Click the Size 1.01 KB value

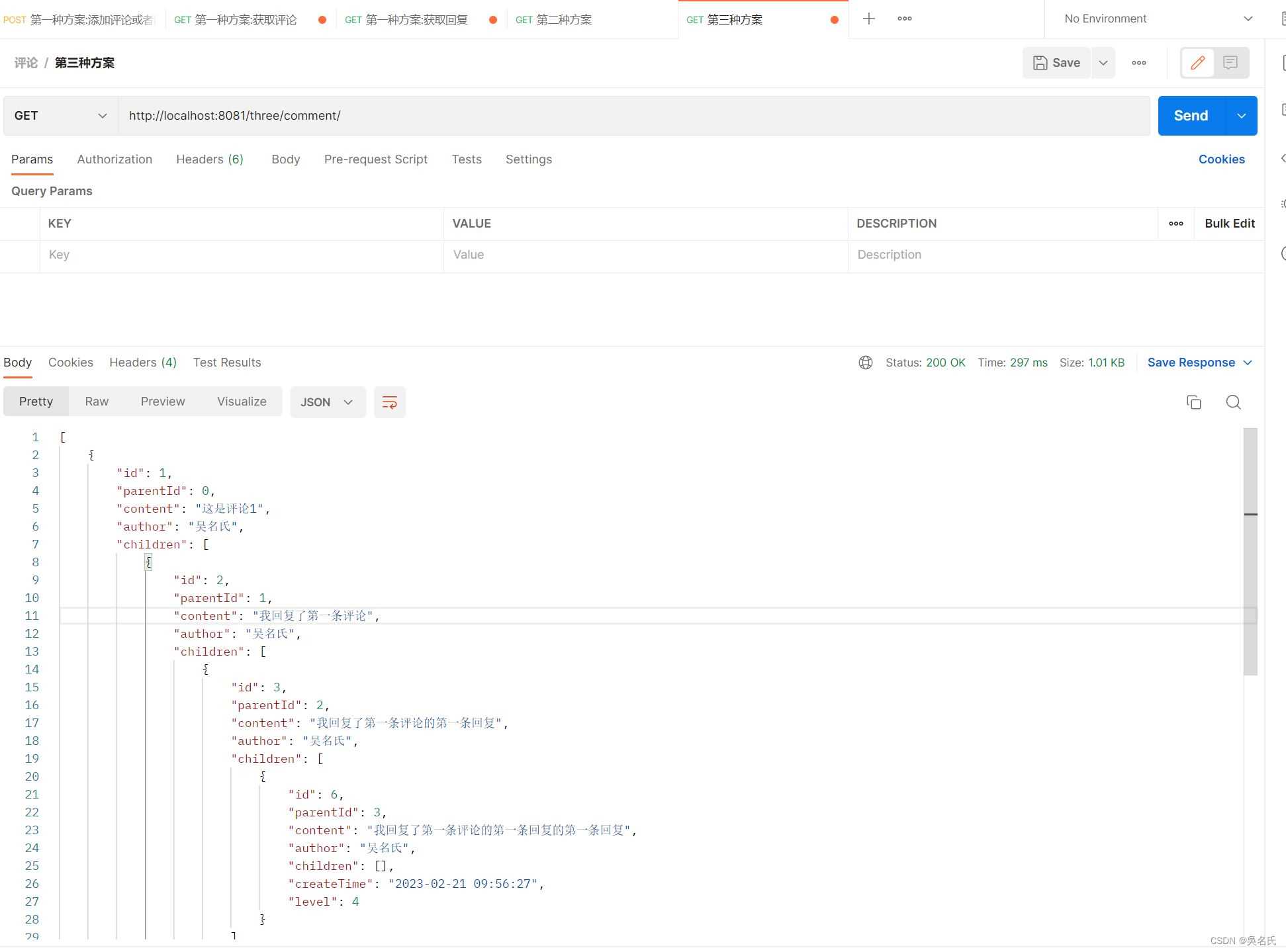pyautogui.click(x=1107, y=363)
